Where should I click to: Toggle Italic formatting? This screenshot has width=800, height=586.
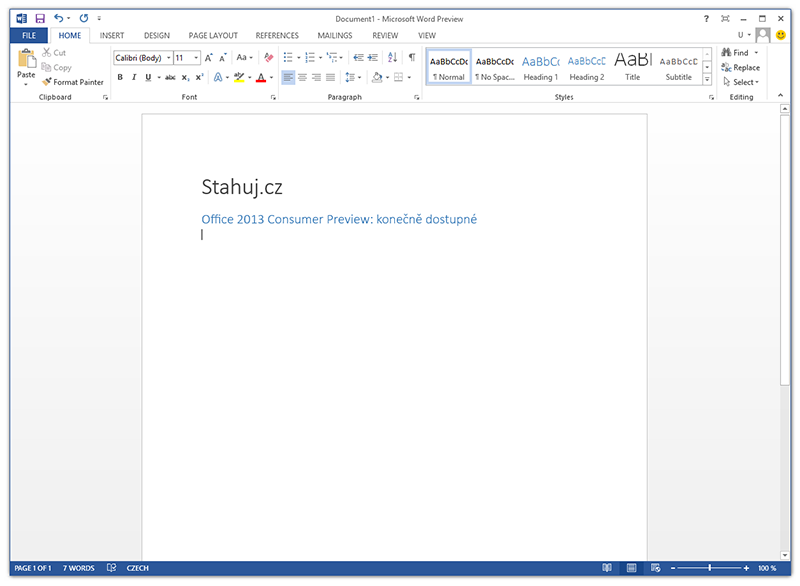point(134,78)
